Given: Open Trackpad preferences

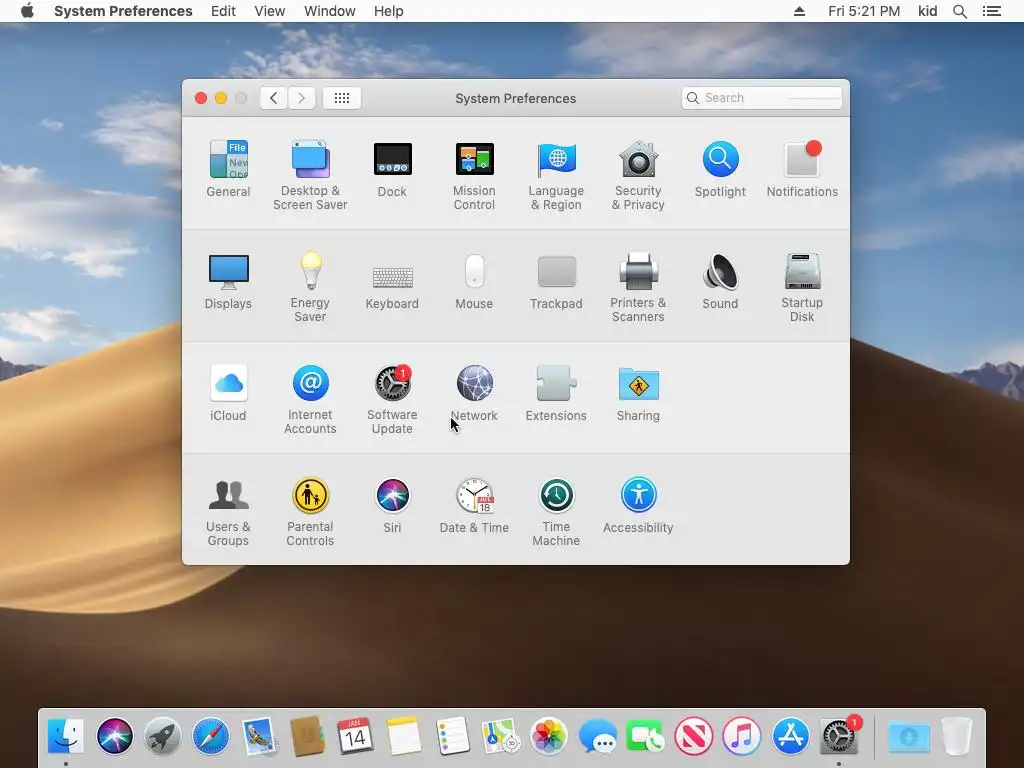Looking at the screenshot, I should [556, 281].
